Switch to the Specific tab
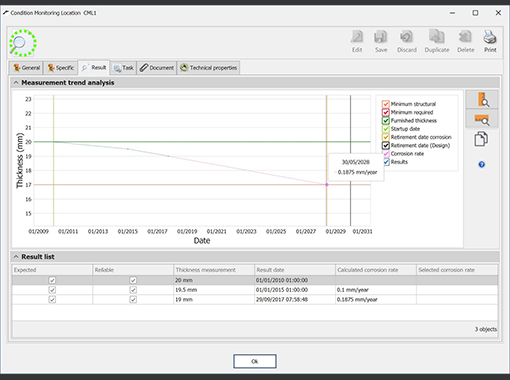Viewport: 510px width, 380px height. 61,68
